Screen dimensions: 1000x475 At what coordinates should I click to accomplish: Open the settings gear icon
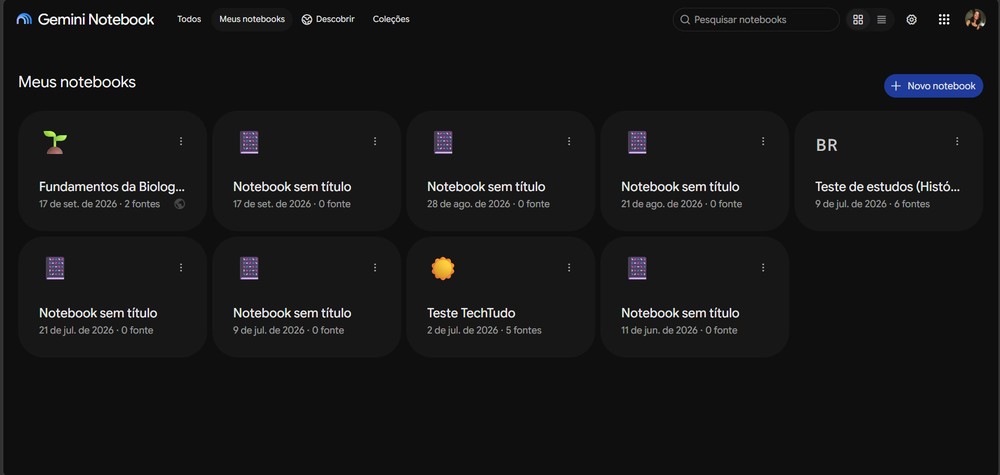coord(912,20)
